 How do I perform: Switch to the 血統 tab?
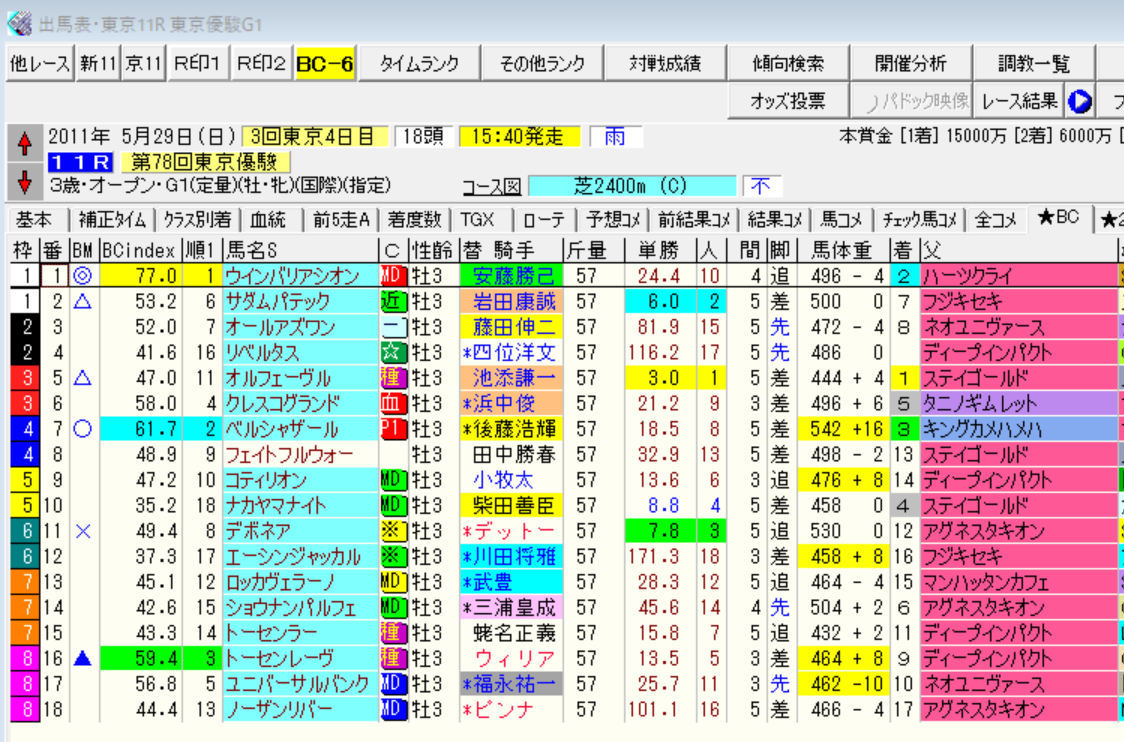pyautogui.click(x=268, y=219)
